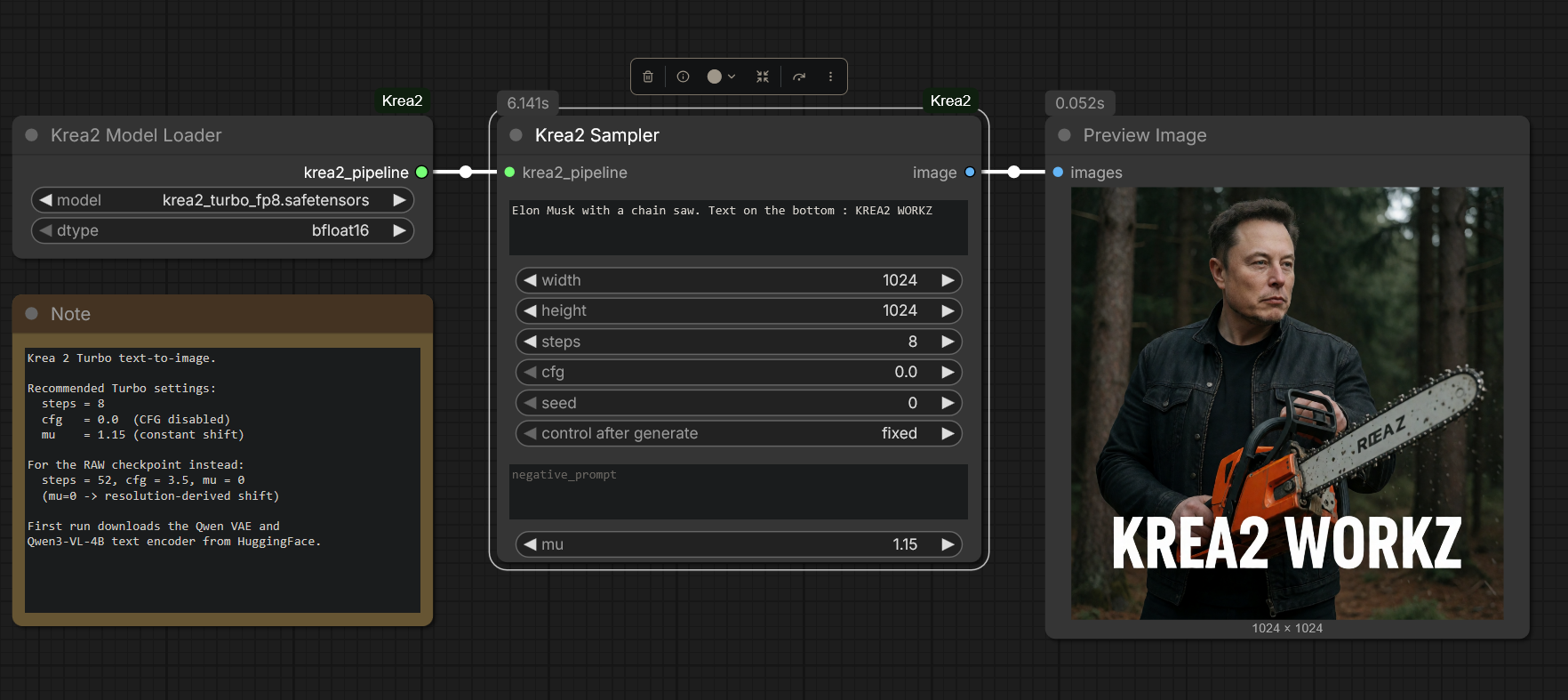Viewport: 1568px width, 700px height.
Task: Click the krea2_pipeline input socket on Krea2 Sampler
Action: click(x=509, y=172)
